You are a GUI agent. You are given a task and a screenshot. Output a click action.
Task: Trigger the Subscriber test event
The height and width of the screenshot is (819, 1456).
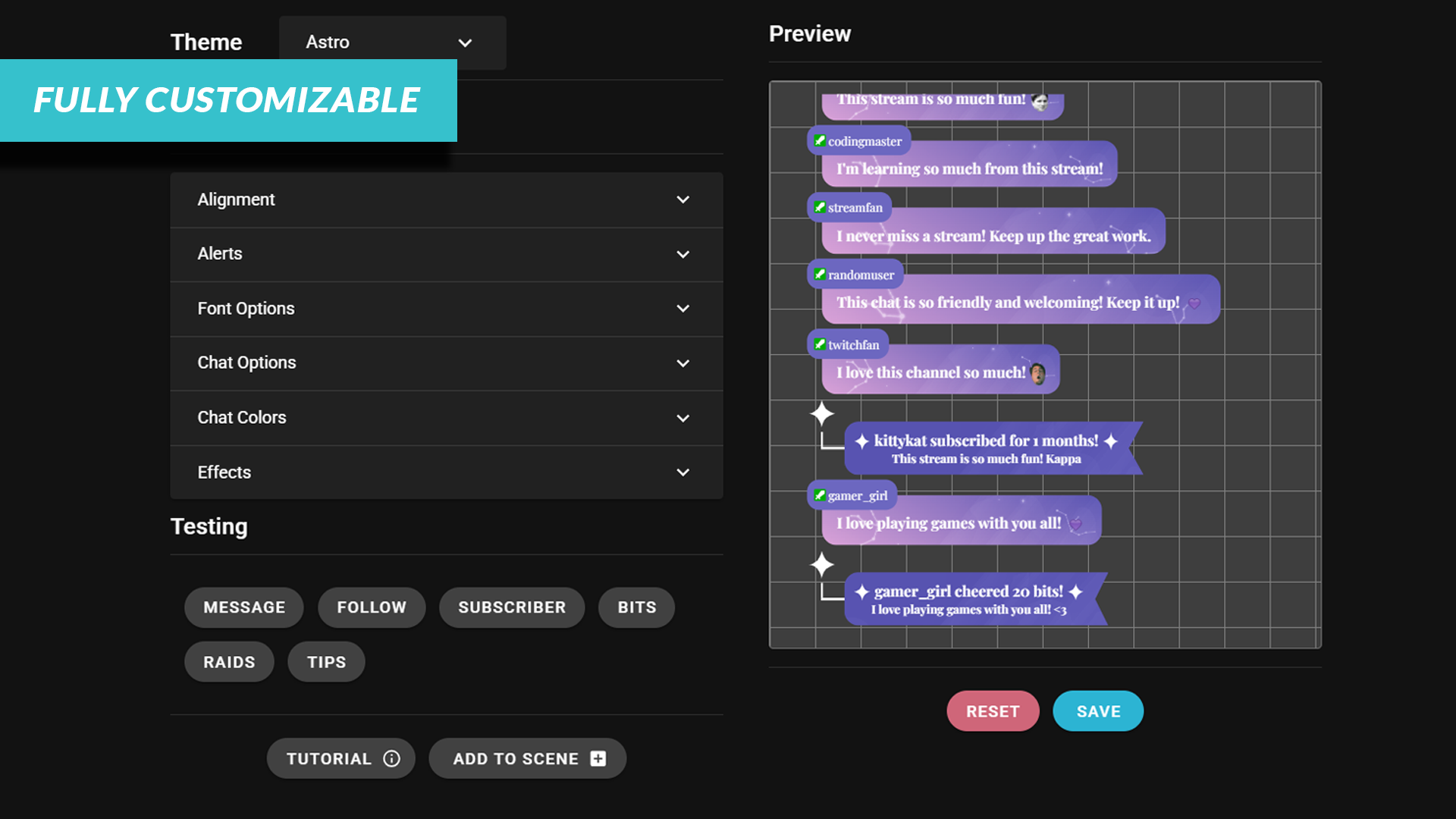click(511, 607)
